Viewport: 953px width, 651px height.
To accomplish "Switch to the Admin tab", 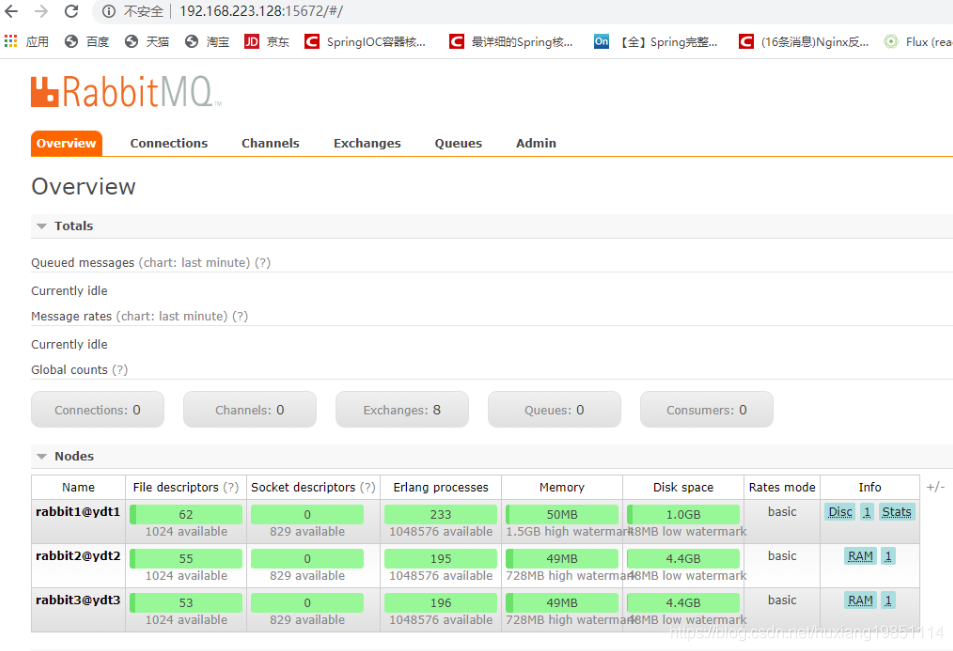I will coord(536,143).
